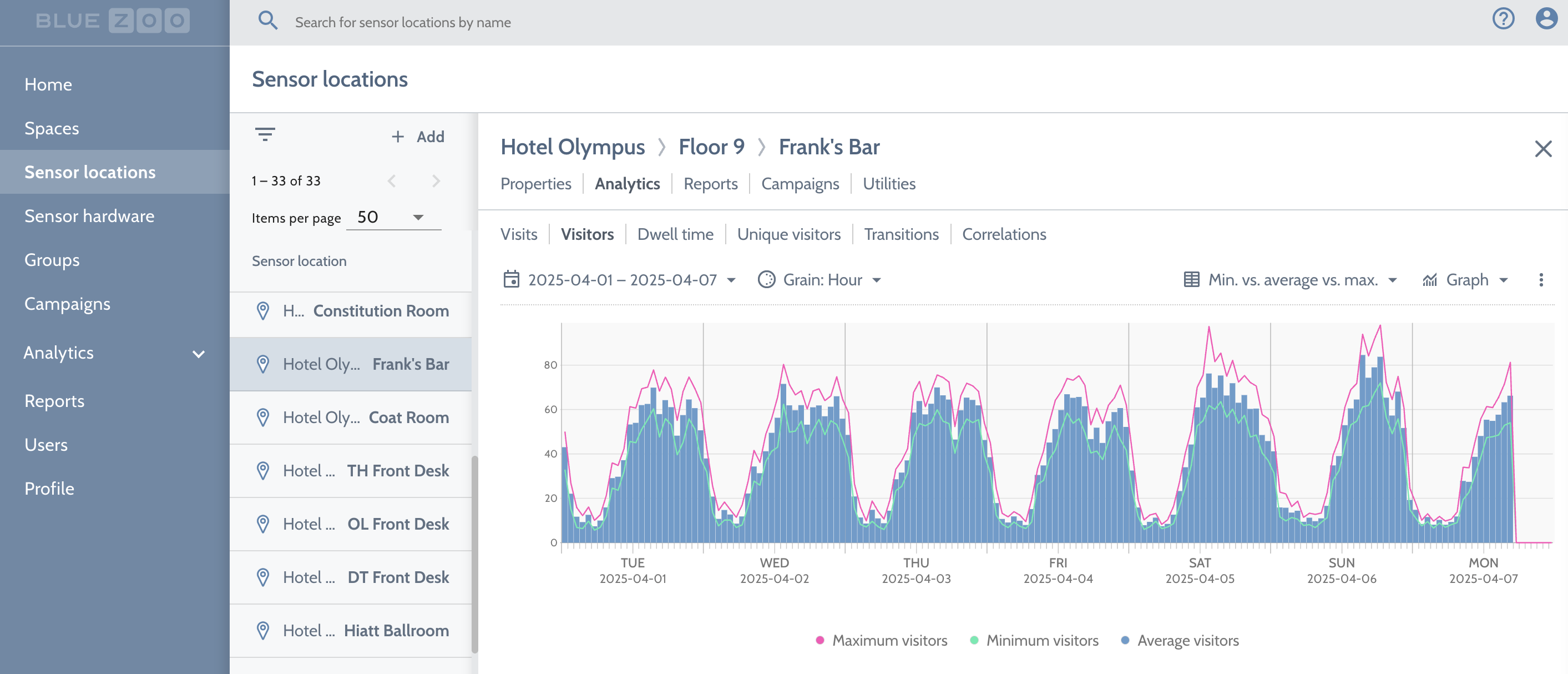This screenshot has height=674, width=1568.
Task: Click the Sensor location column header
Action: [299, 261]
